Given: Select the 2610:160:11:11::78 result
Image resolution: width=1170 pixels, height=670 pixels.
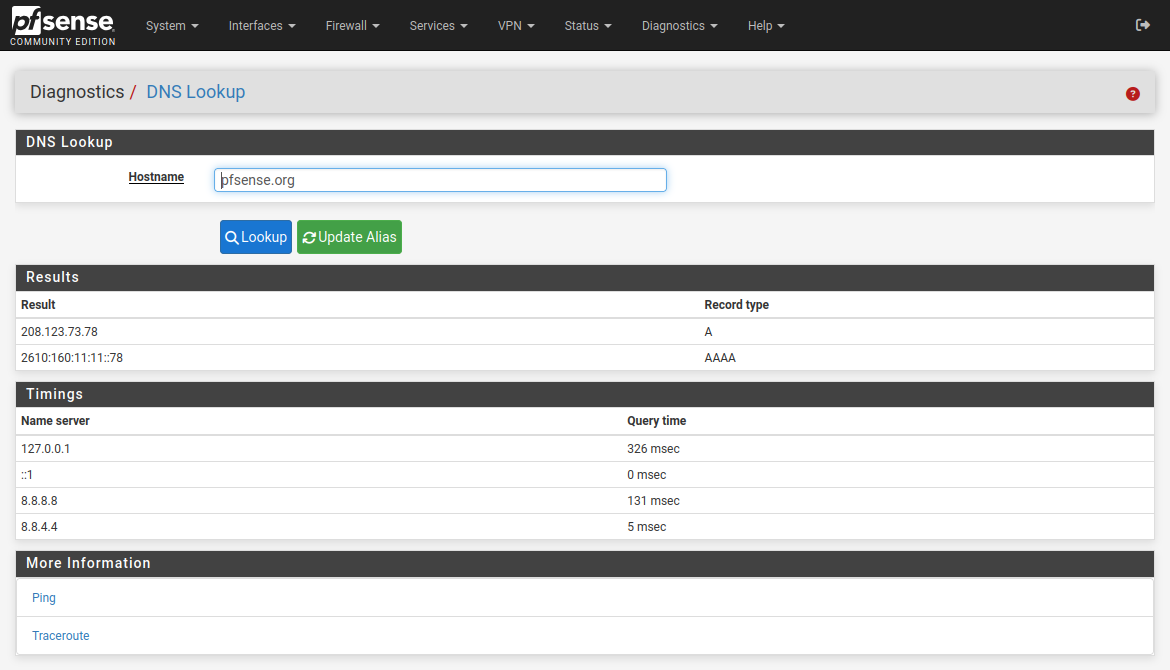Looking at the screenshot, I should [72, 357].
